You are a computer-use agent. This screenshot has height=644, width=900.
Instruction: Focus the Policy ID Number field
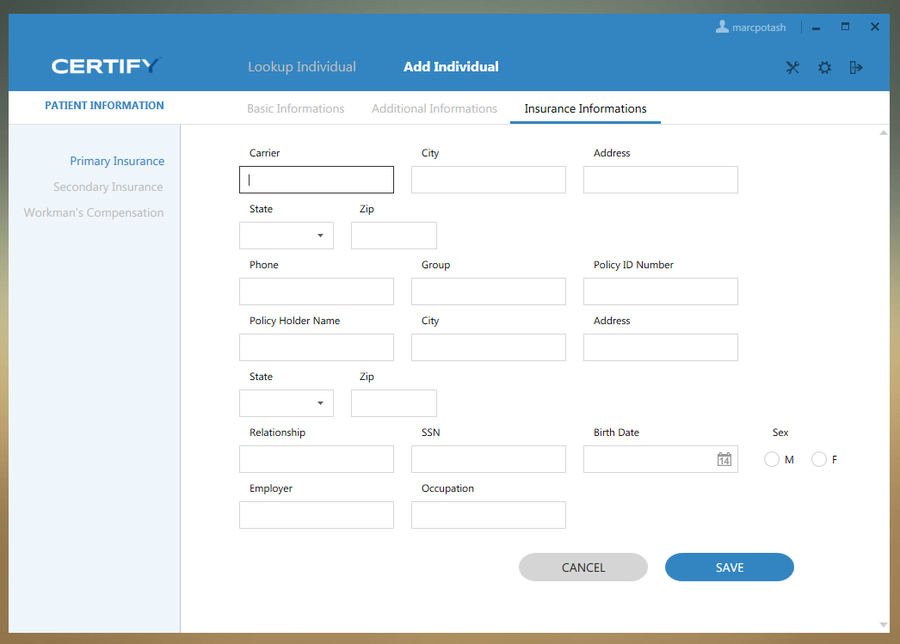tap(660, 292)
